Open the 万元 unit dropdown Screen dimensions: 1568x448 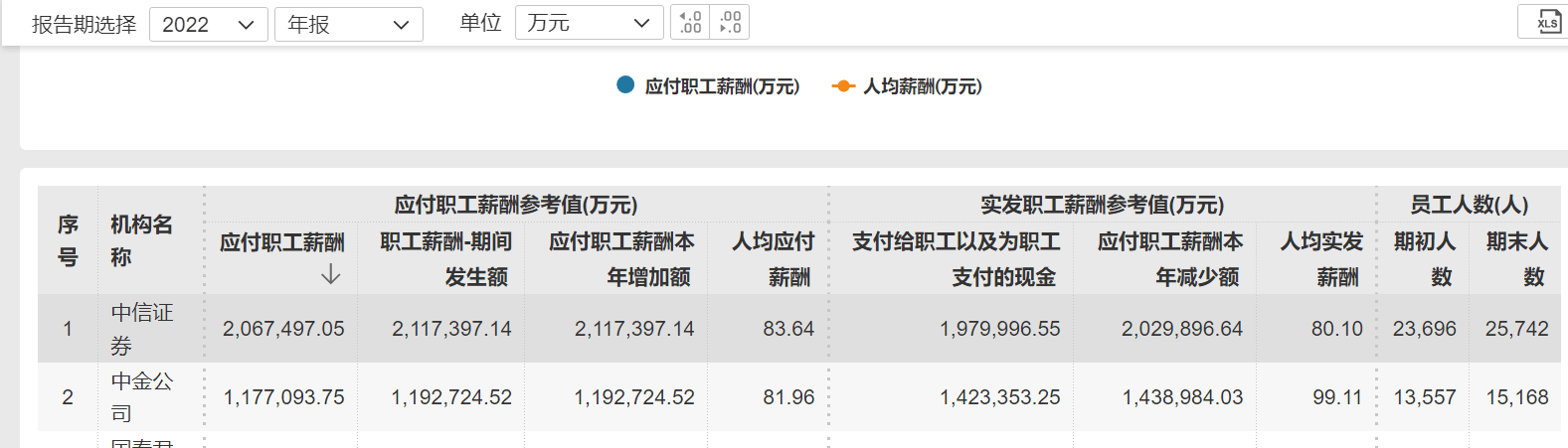[590, 23]
